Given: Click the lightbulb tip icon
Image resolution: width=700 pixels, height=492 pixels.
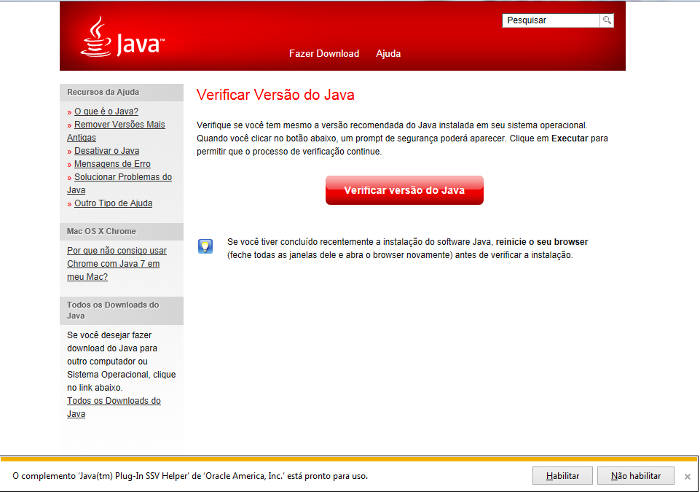Looking at the screenshot, I should 205,246.
